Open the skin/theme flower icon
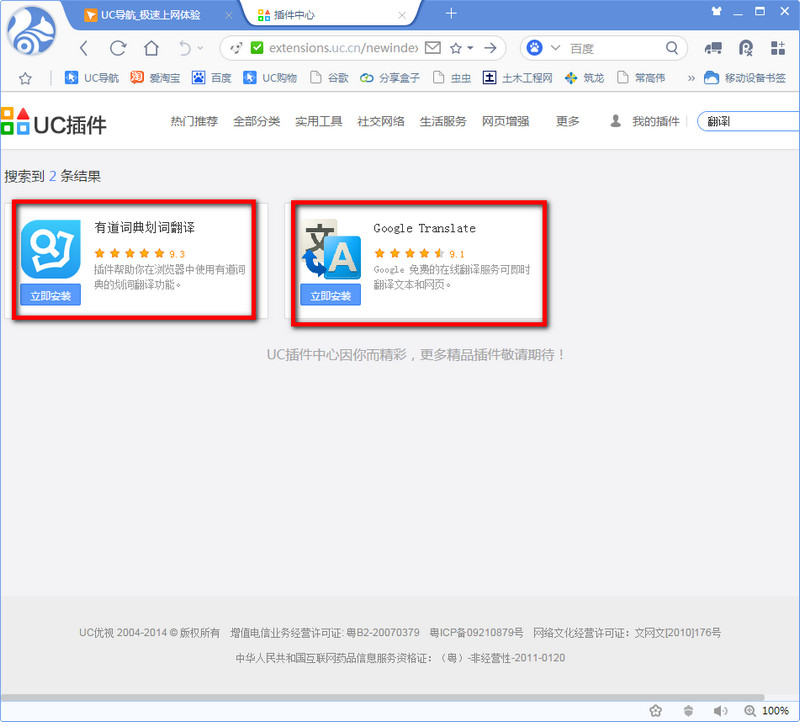800x722 pixels. tap(656, 709)
